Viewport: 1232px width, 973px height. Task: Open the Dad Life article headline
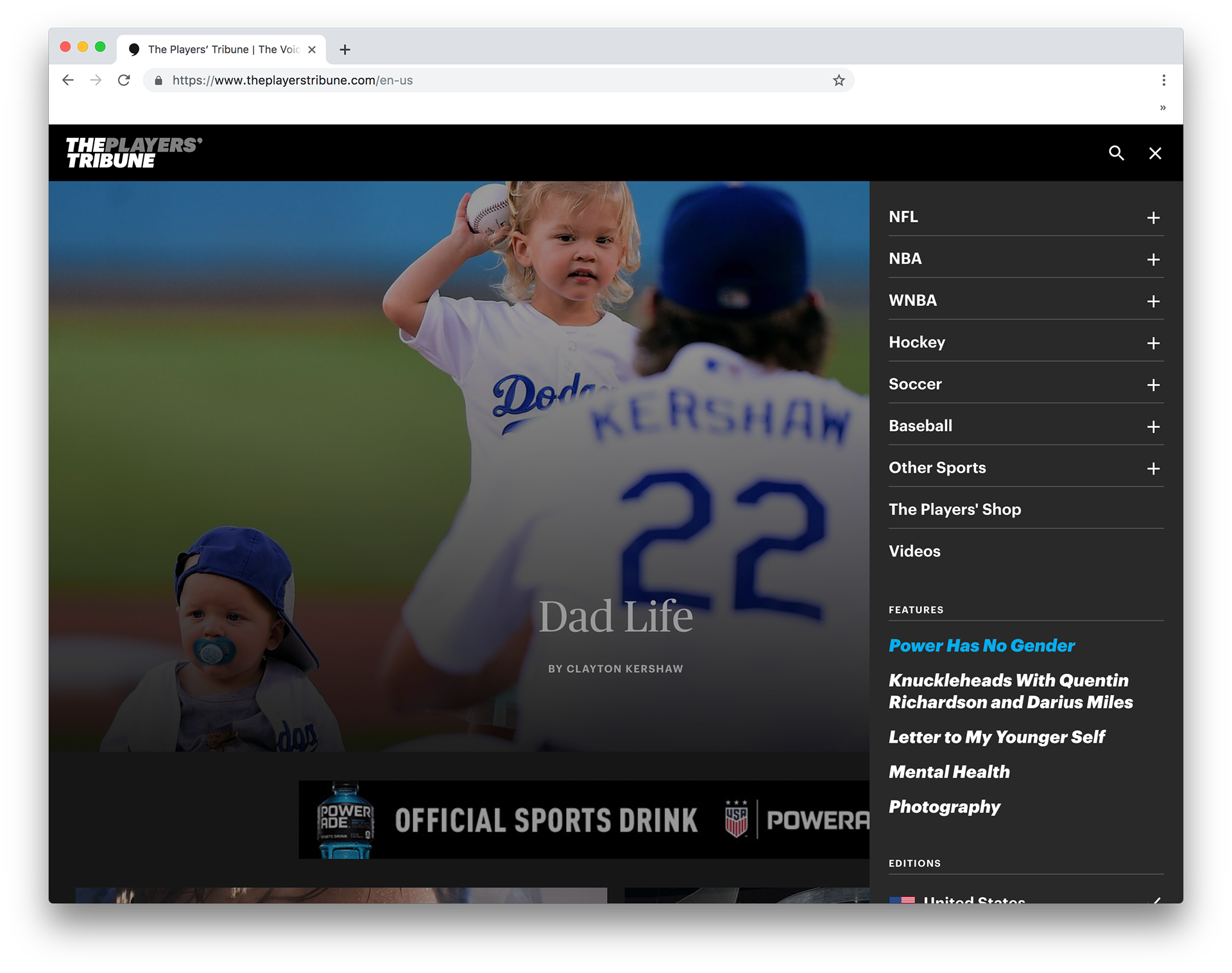[615, 616]
